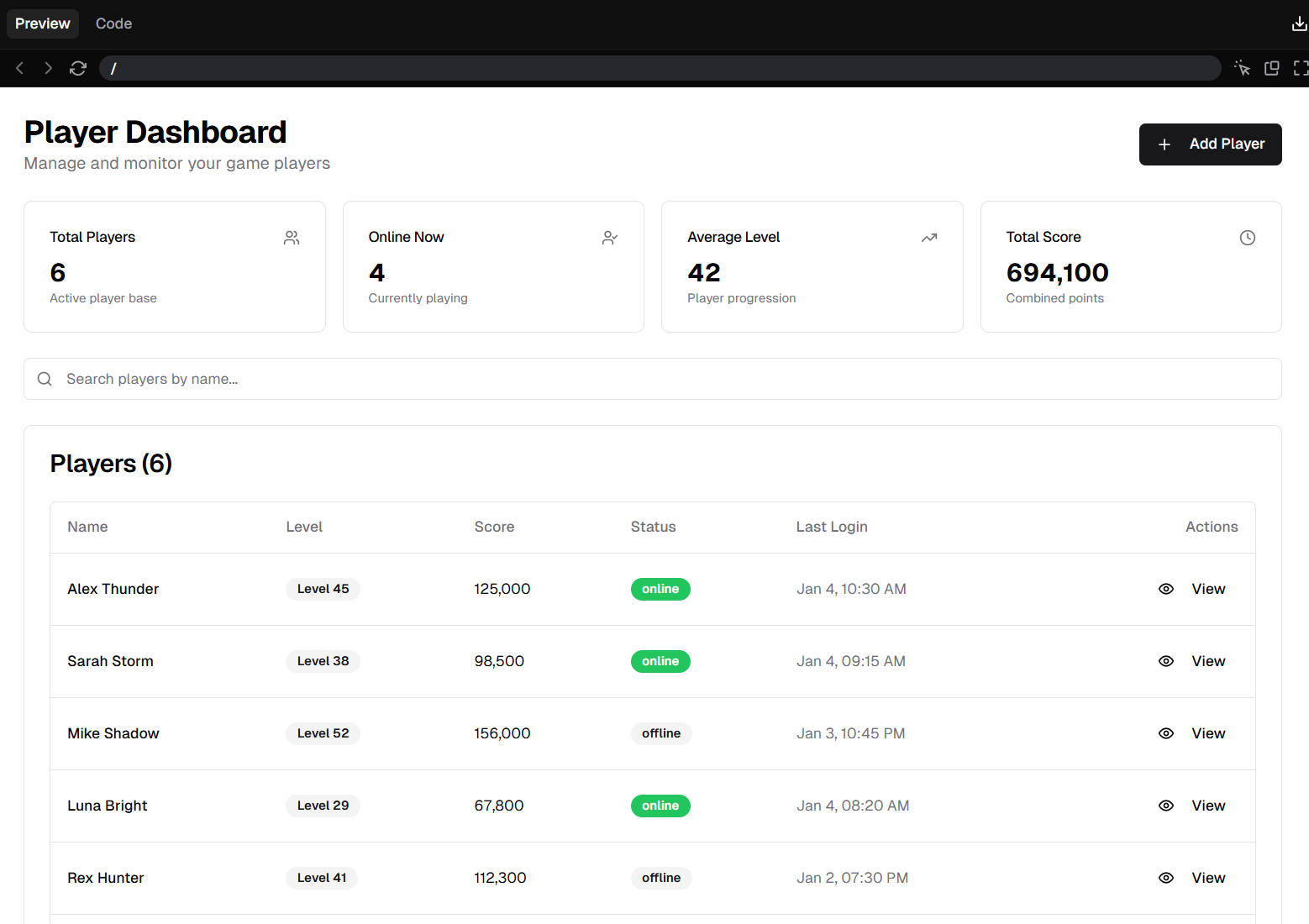The width and height of the screenshot is (1309, 924).
Task: Click the Actions column header
Action: pyautogui.click(x=1212, y=527)
